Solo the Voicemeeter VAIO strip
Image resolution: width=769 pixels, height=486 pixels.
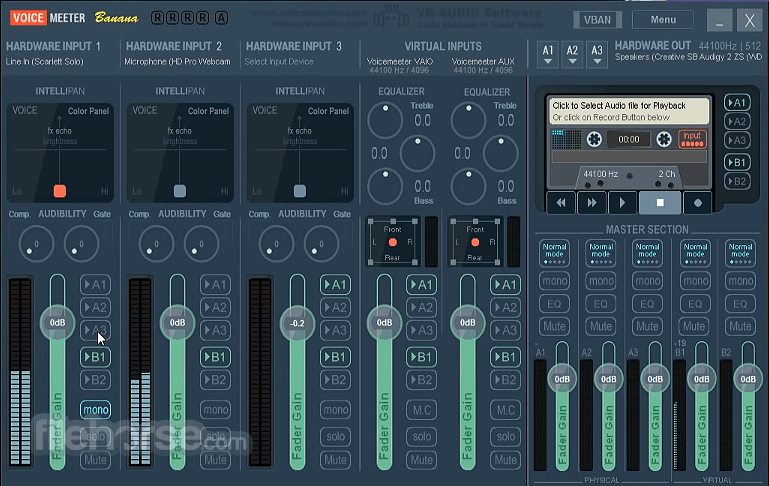pos(421,436)
